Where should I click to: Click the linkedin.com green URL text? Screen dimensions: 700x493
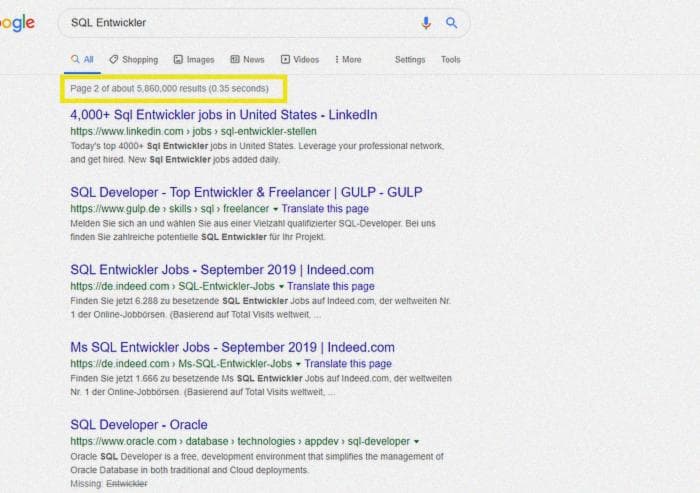tap(193, 131)
